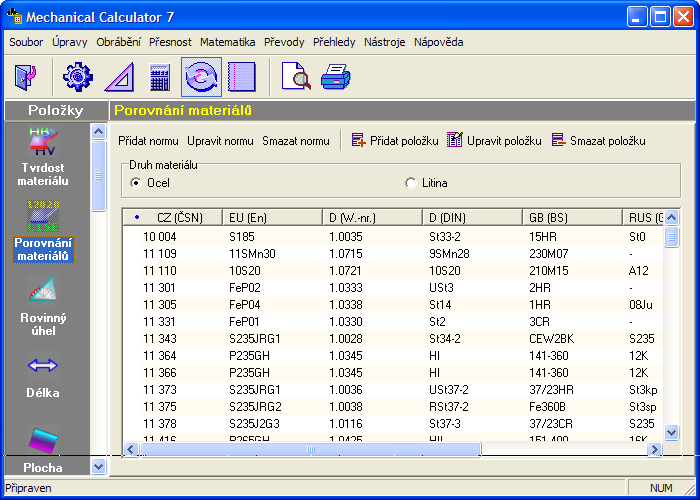Click cell S235J2G3

pyautogui.click(x=254, y=423)
